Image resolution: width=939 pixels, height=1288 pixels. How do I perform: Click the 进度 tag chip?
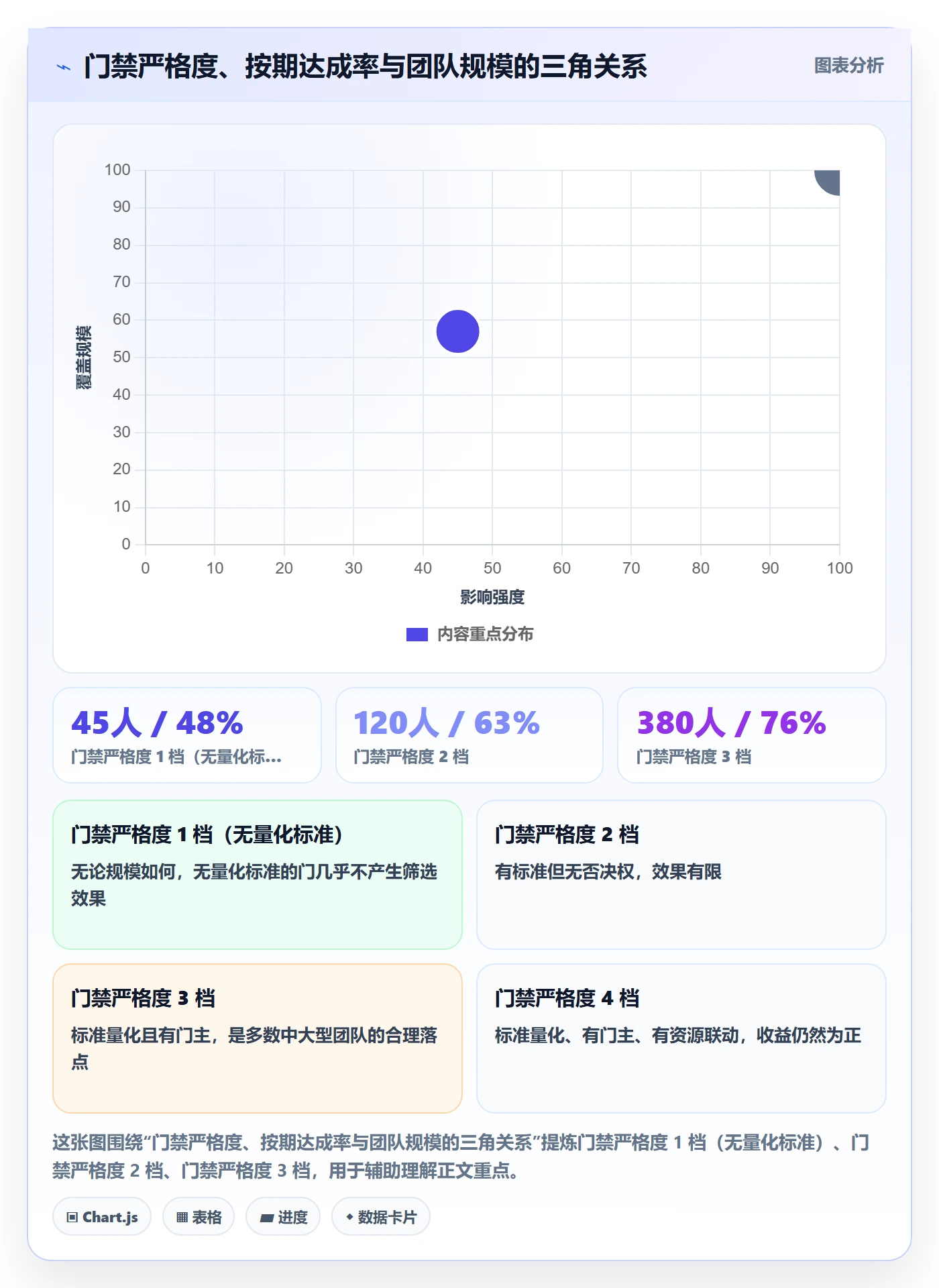point(283,1217)
